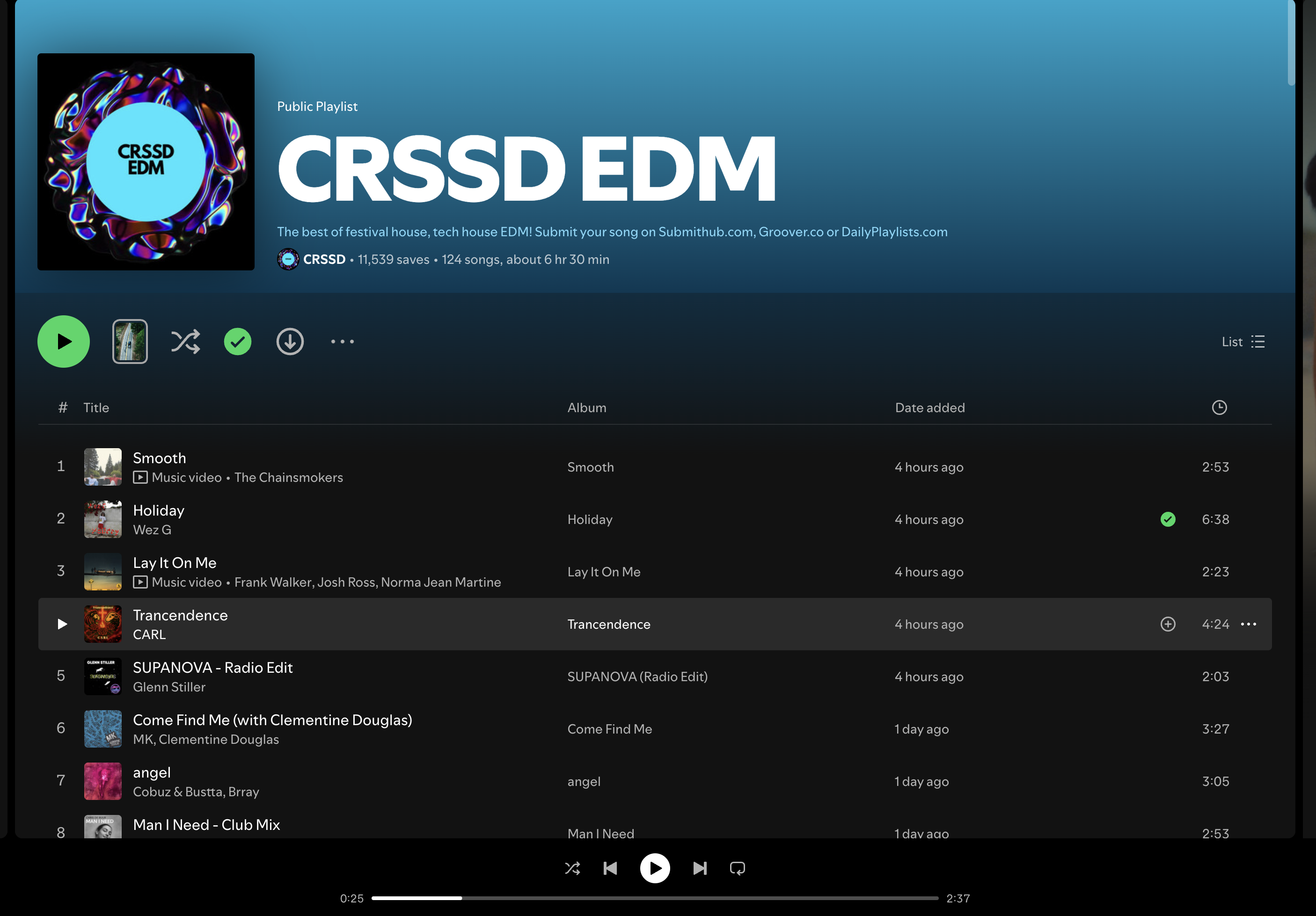1316x916 pixels.
Task: Open the playlist more options menu
Action: click(x=342, y=342)
